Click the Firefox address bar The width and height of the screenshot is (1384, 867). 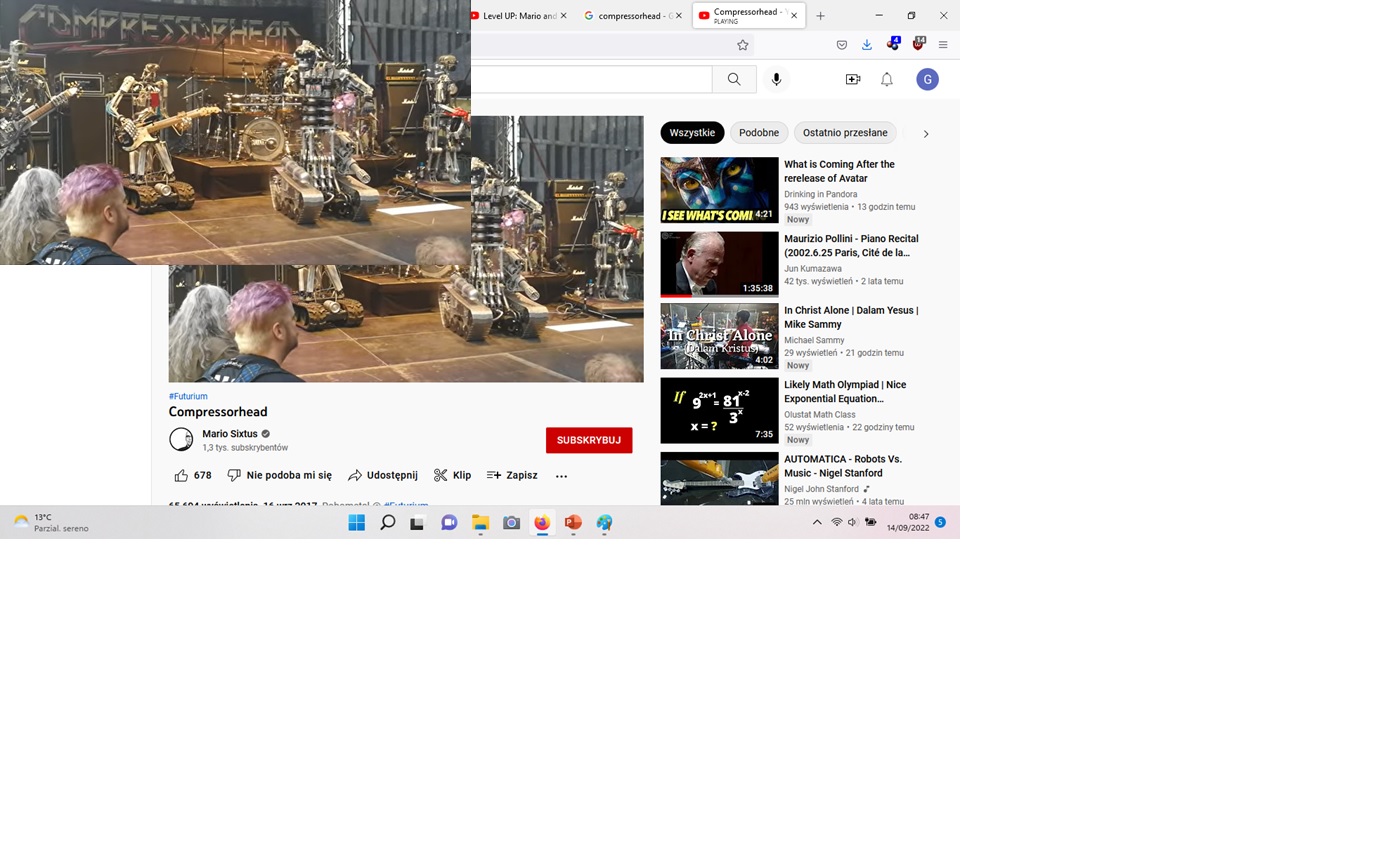point(612,45)
